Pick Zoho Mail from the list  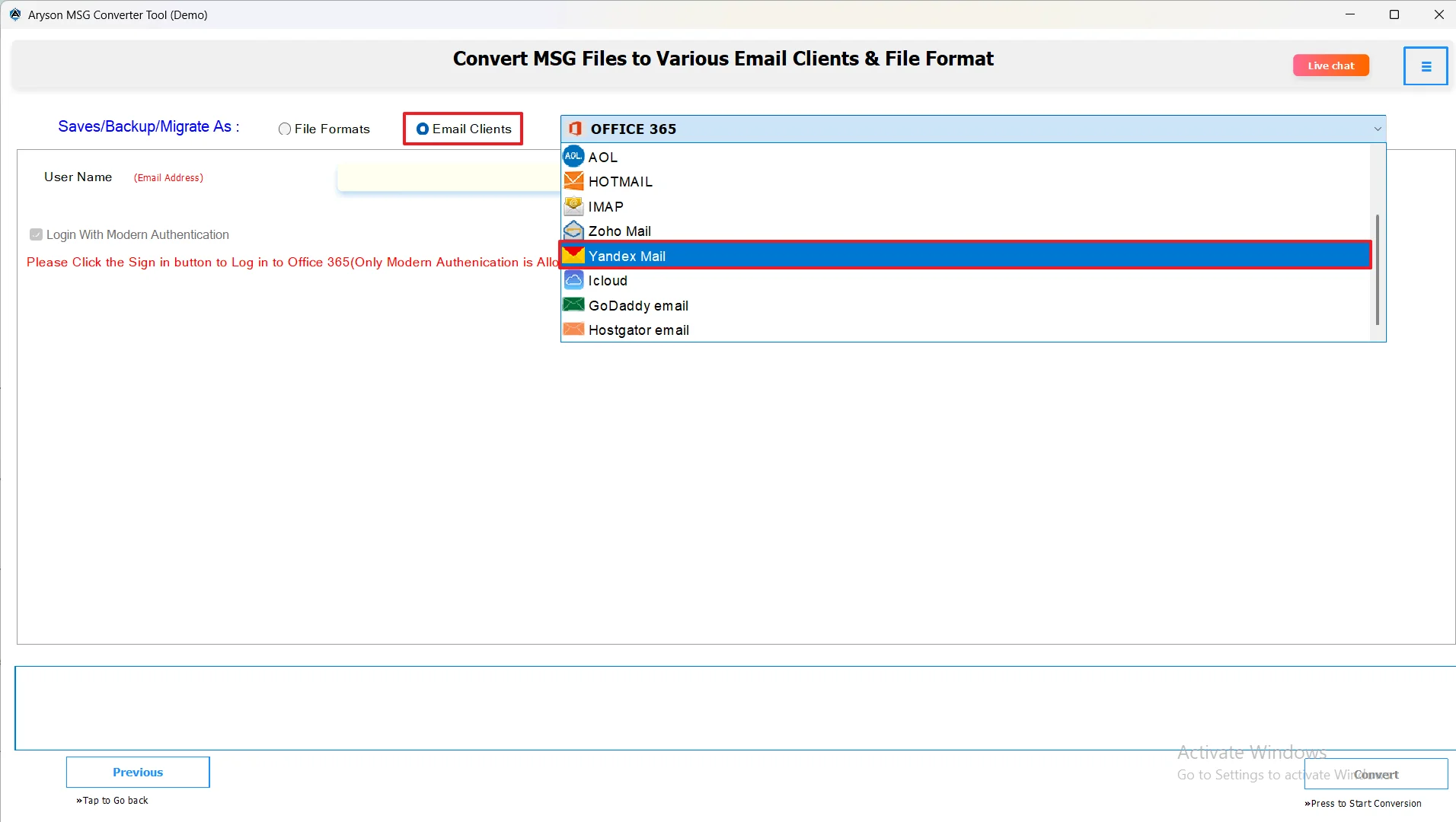tap(966, 231)
